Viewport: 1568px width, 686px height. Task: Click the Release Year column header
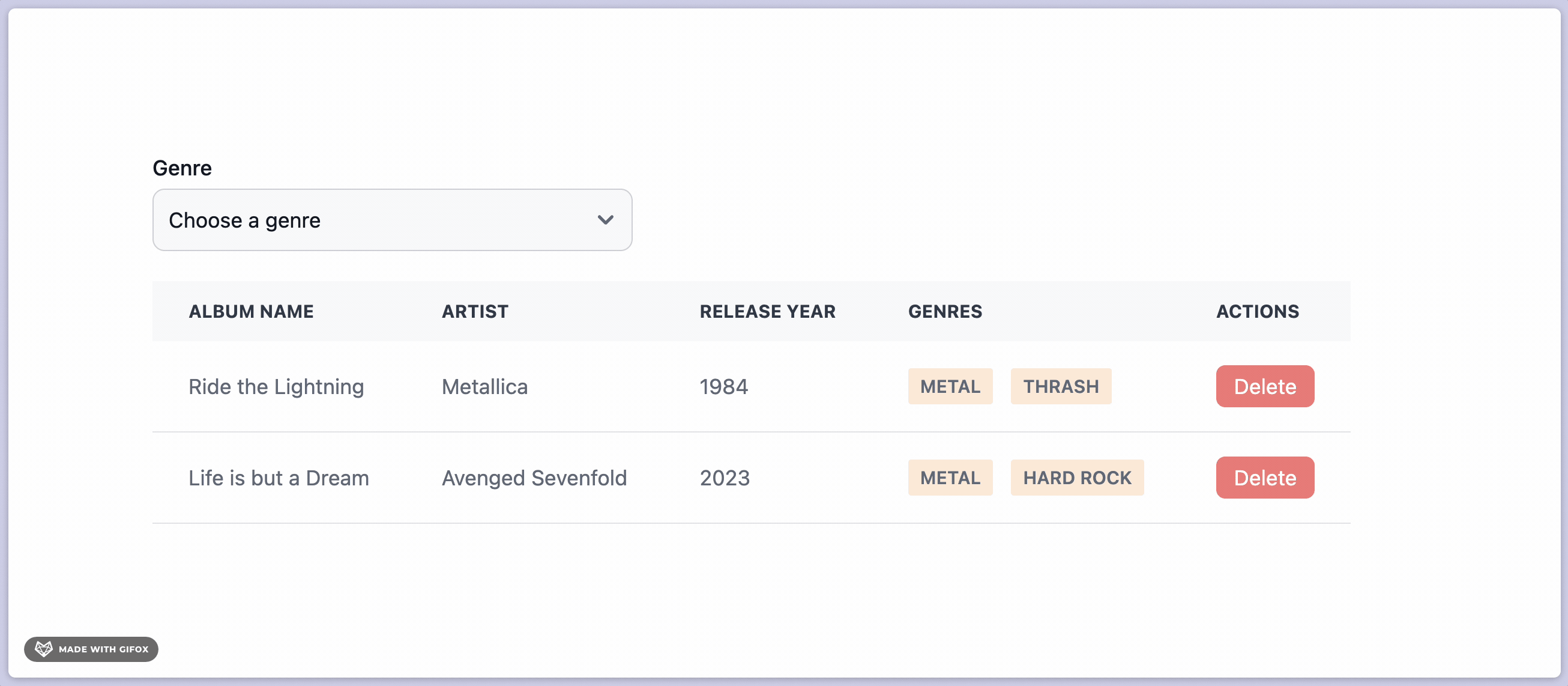(767, 311)
